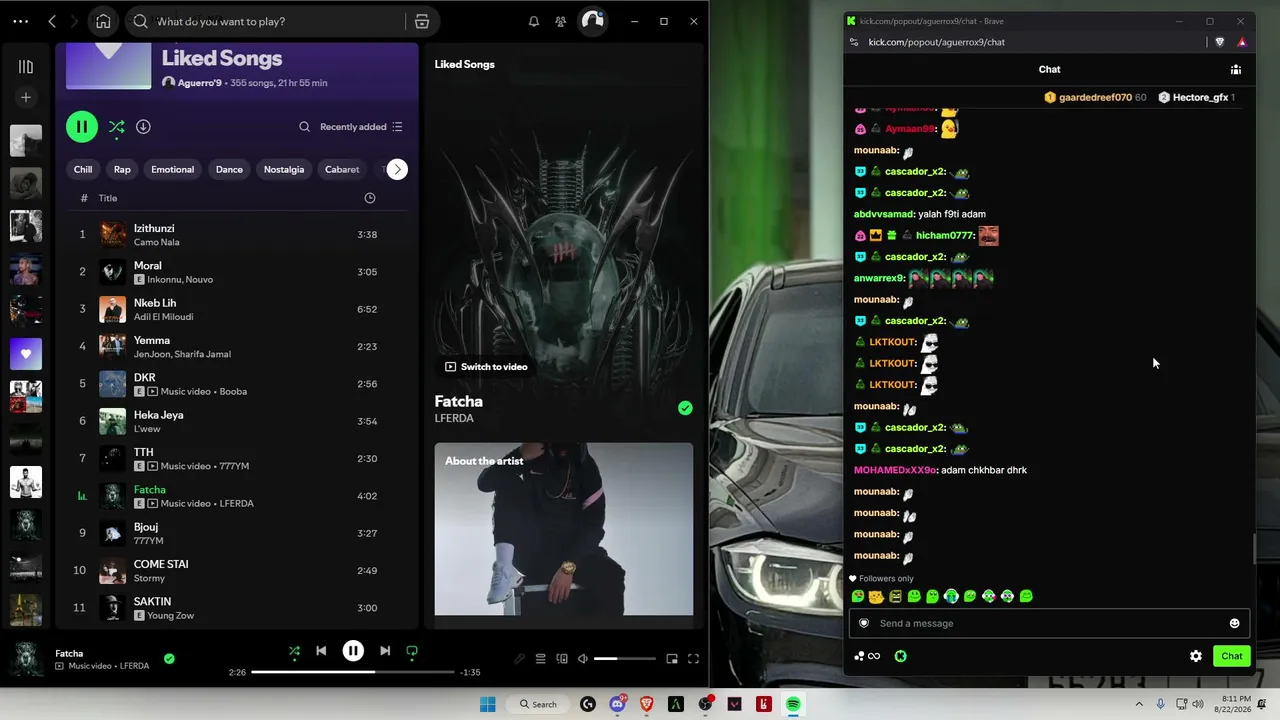Search within Liked Songs

pos(305,127)
